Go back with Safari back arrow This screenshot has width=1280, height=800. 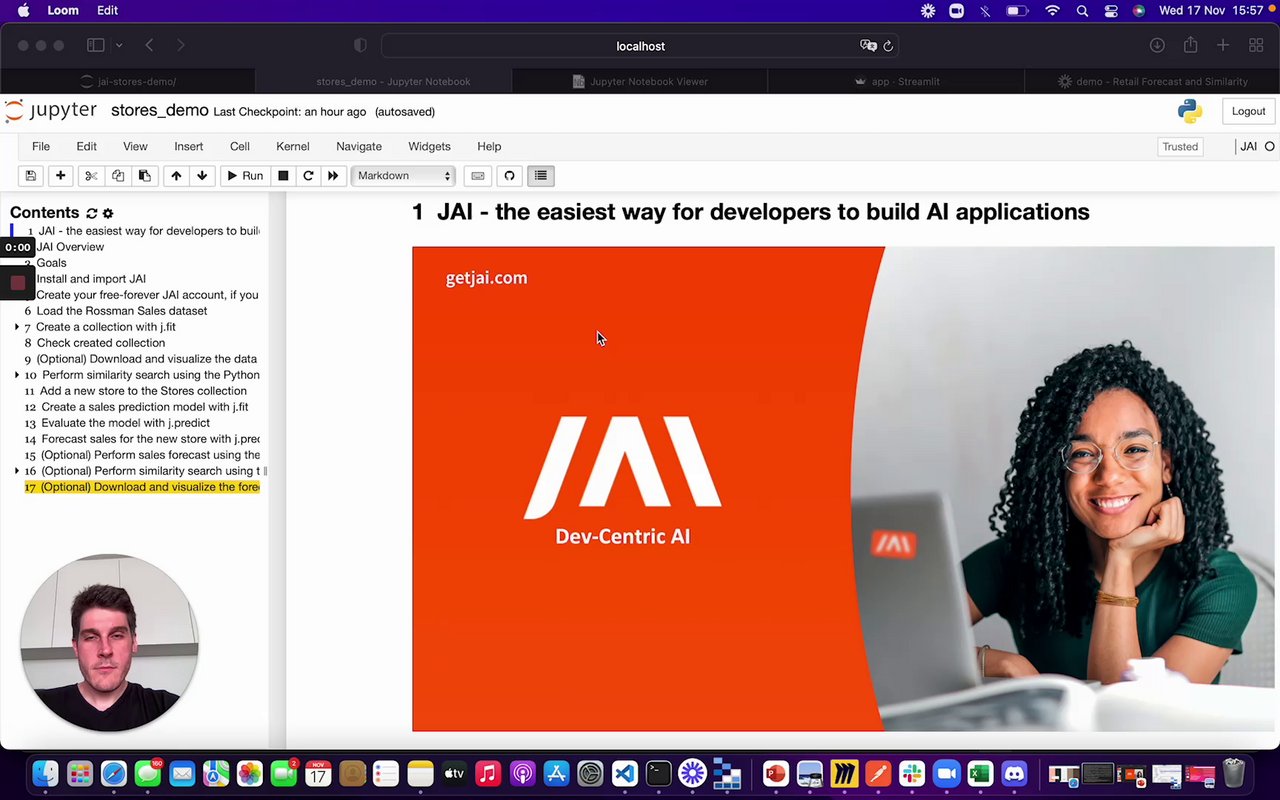[x=149, y=45]
